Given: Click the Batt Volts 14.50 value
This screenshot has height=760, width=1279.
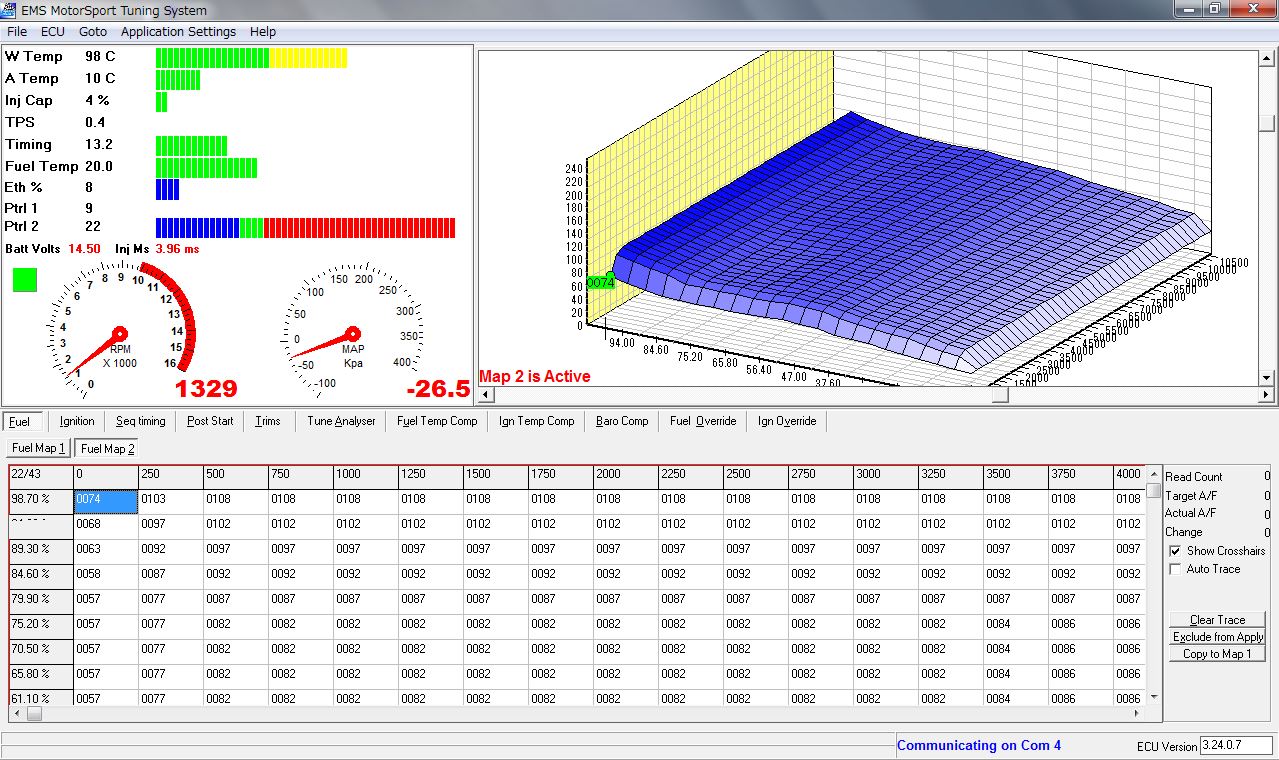Looking at the screenshot, I should click(x=84, y=248).
